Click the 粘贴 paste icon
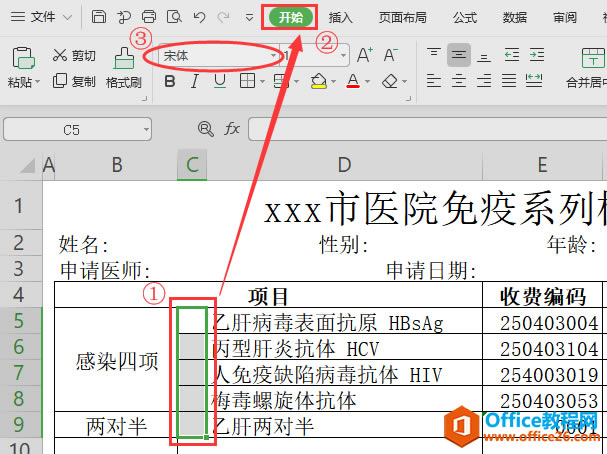This screenshot has height=454, width=607. tap(24, 58)
